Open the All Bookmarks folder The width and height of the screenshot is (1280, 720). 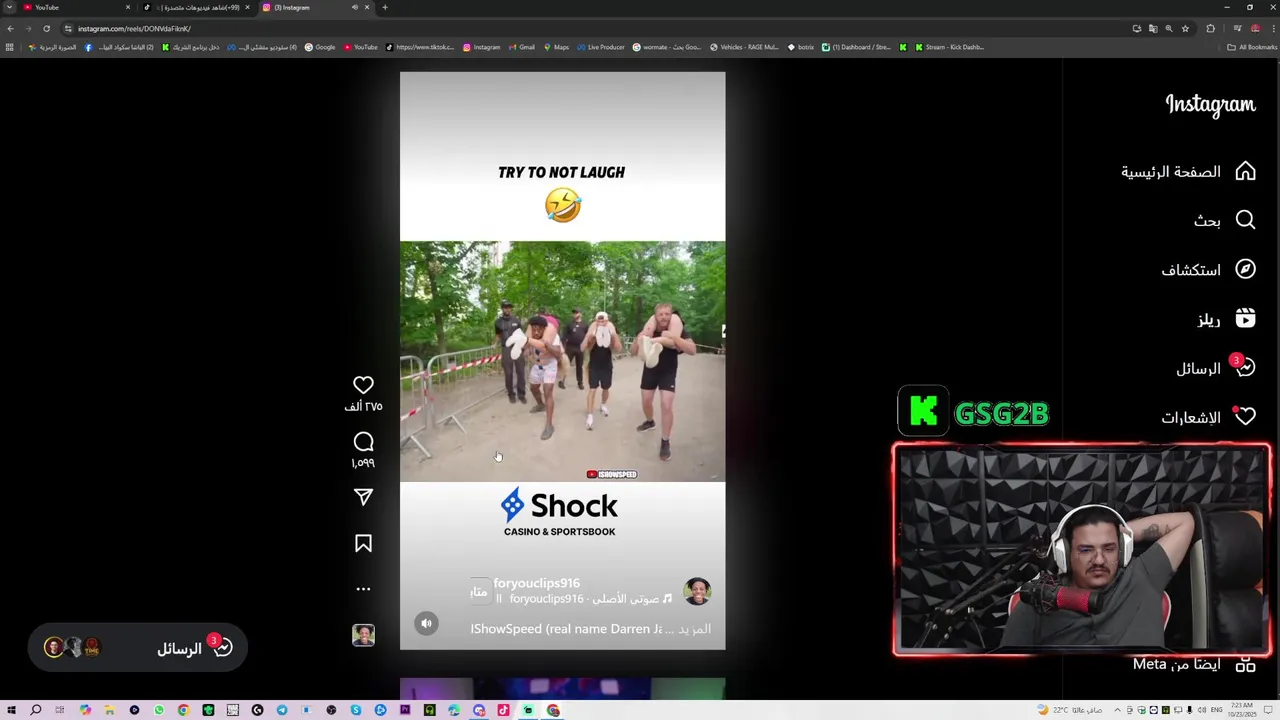pos(1252,47)
